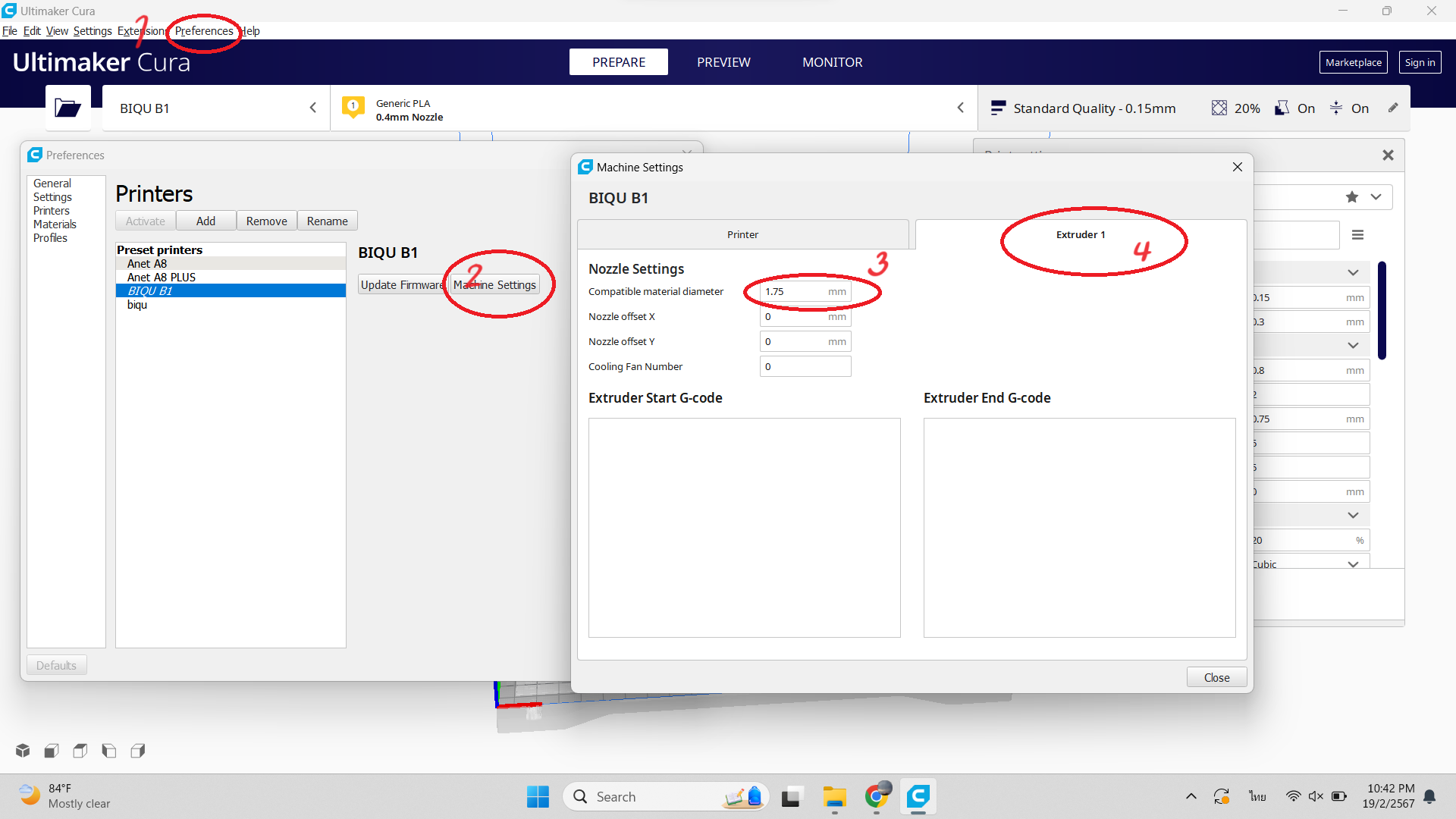This screenshot has width=1456, height=819.
Task: Click the star favorite profile icon
Action: (1352, 197)
